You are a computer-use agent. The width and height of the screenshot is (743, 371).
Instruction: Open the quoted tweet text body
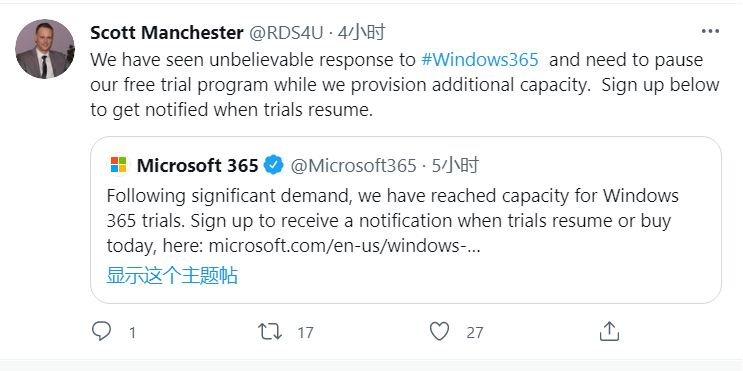393,221
